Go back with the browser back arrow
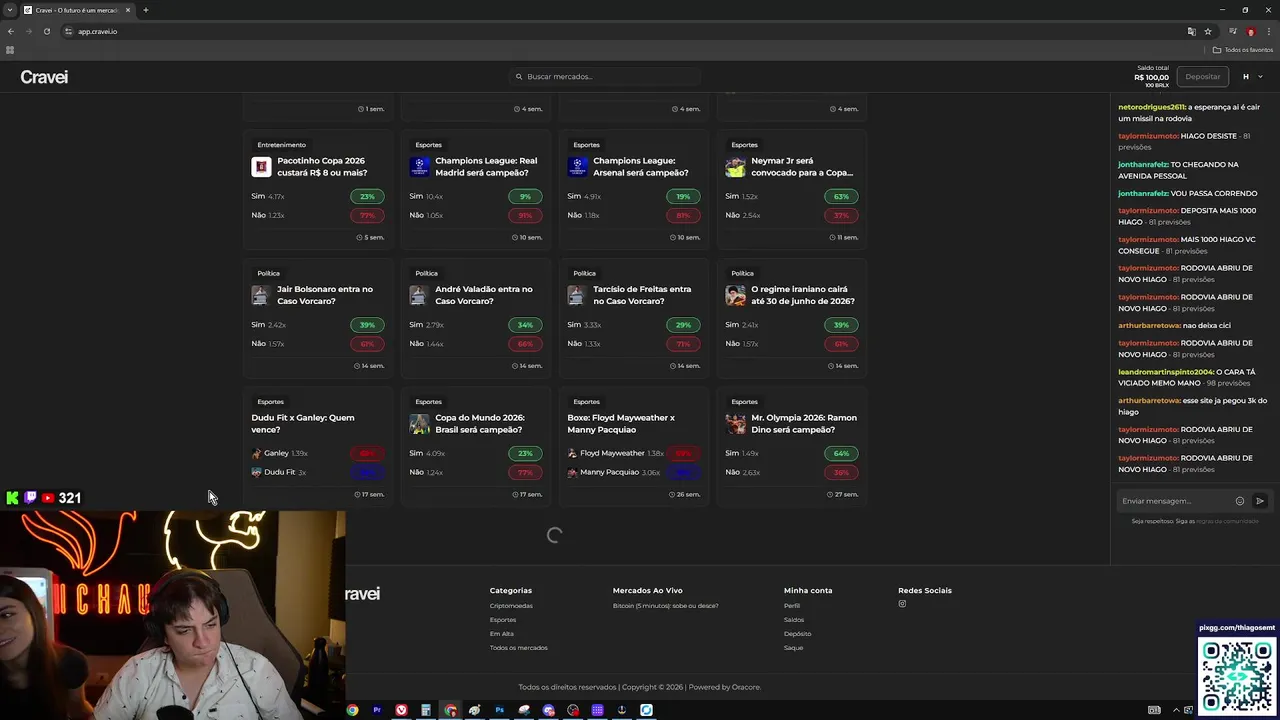The height and width of the screenshot is (720, 1280). click(11, 31)
